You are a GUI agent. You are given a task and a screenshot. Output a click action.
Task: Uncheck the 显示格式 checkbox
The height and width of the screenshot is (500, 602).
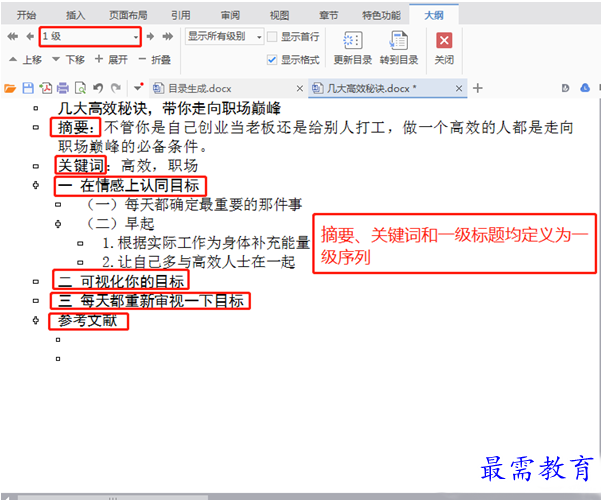pyautogui.click(x=272, y=60)
